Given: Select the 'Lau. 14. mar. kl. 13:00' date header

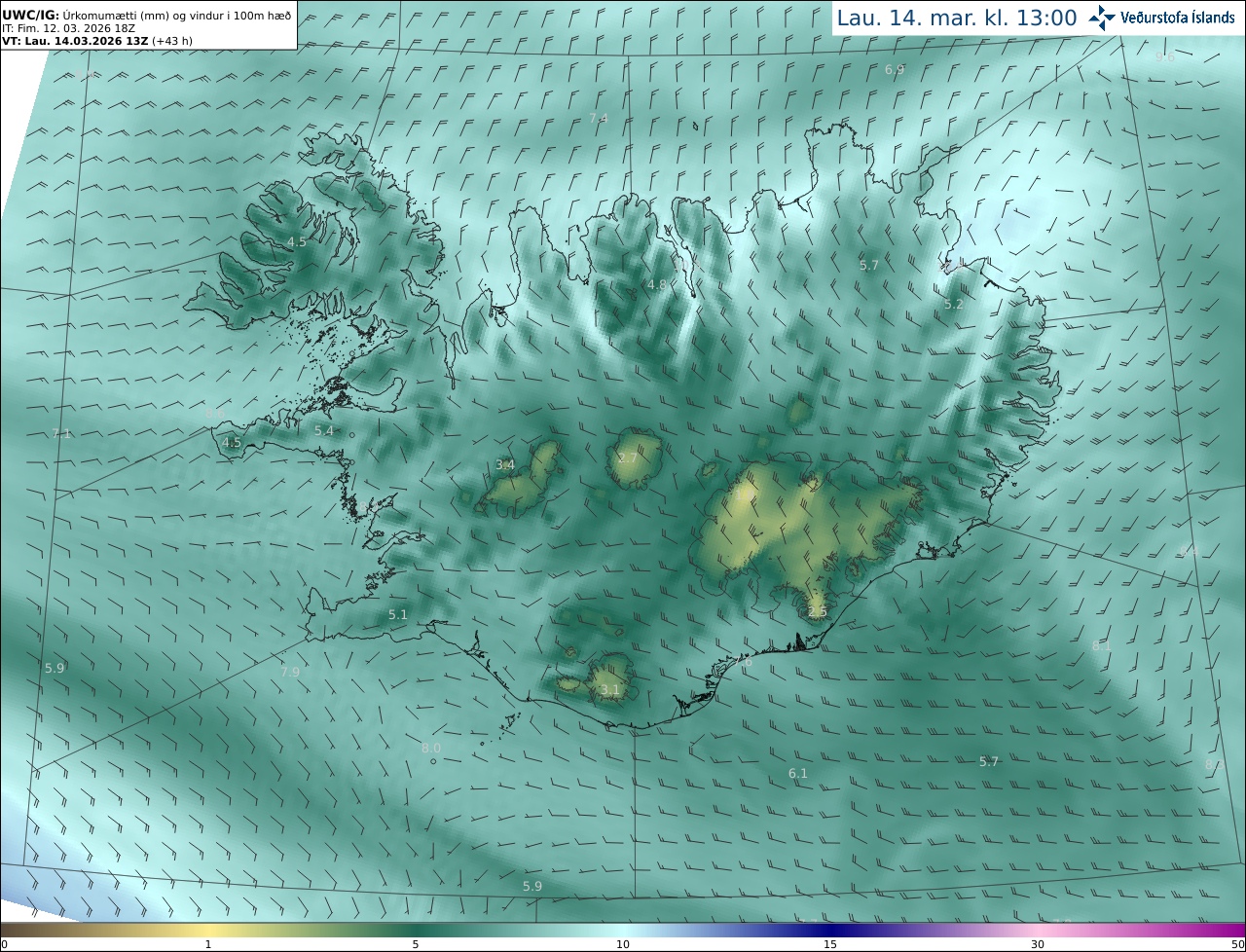Looking at the screenshot, I should tap(957, 18).
